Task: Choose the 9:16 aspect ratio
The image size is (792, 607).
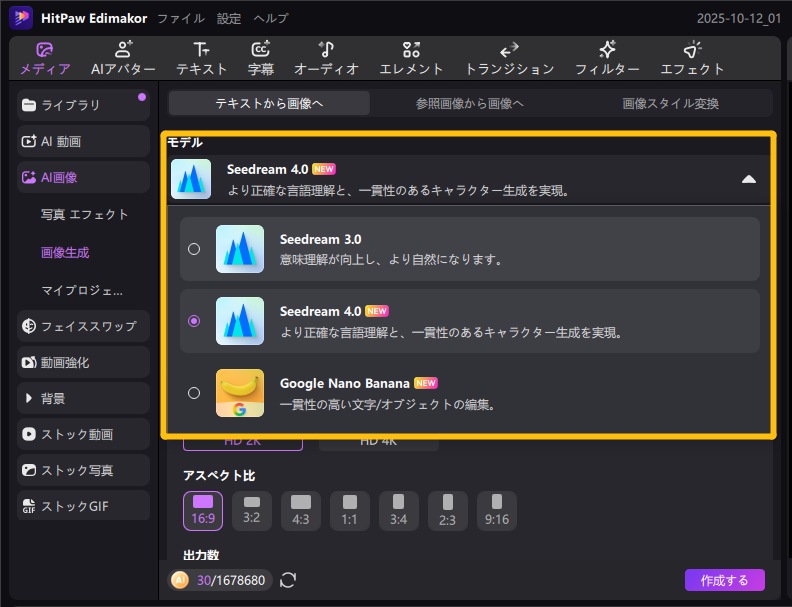Action: 497,511
